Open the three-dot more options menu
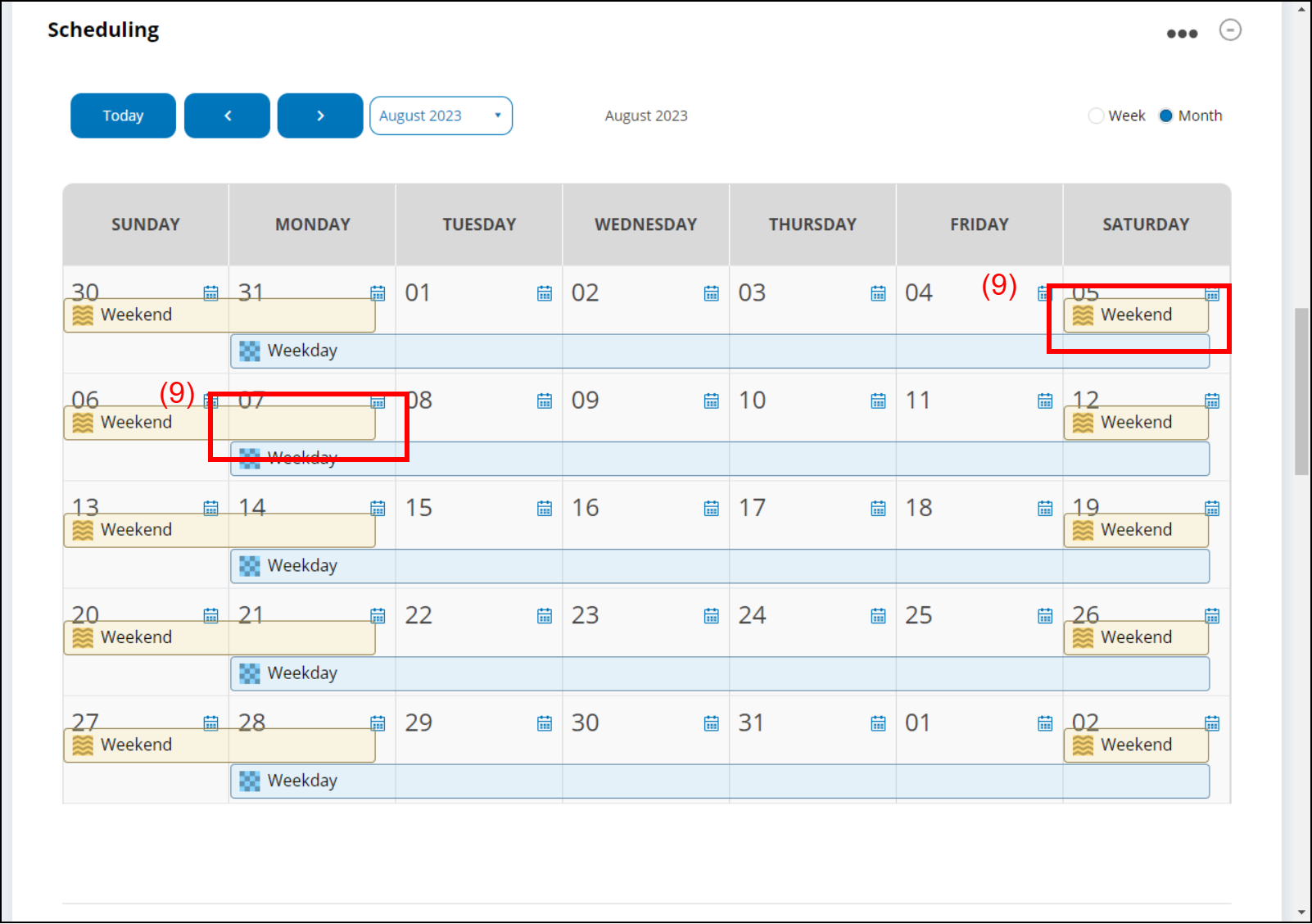 (1182, 34)
